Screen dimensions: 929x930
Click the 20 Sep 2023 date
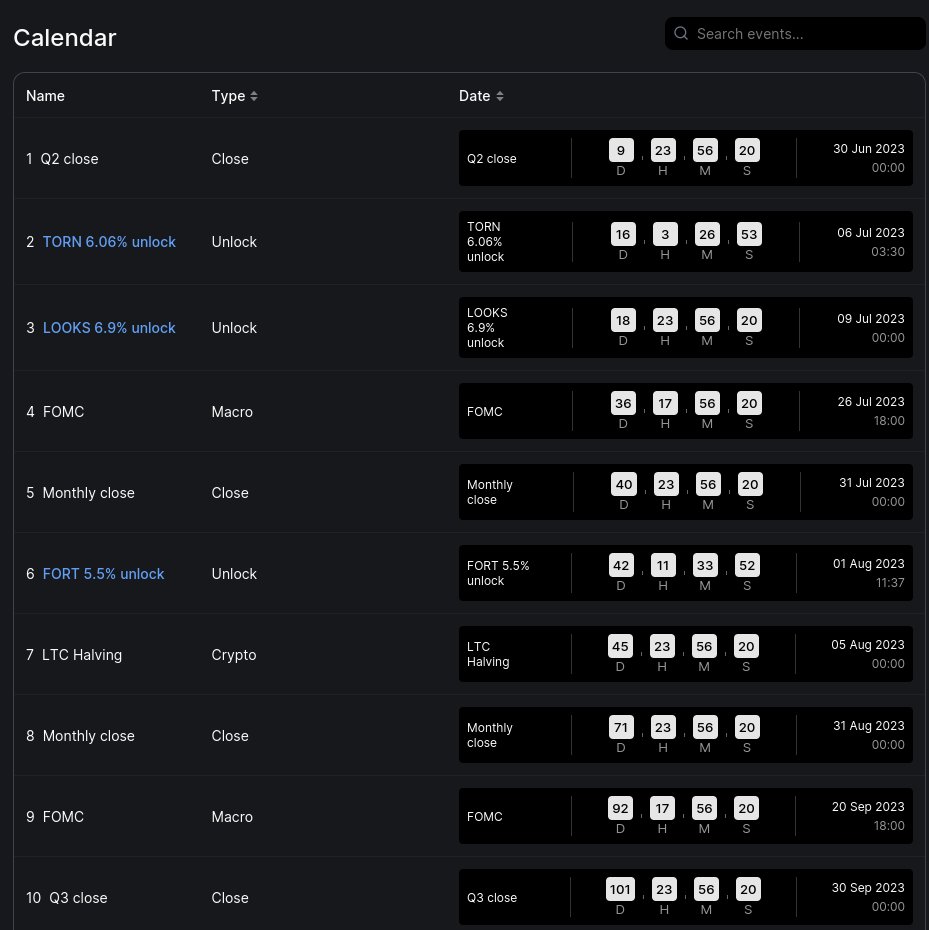pos(868,807)
